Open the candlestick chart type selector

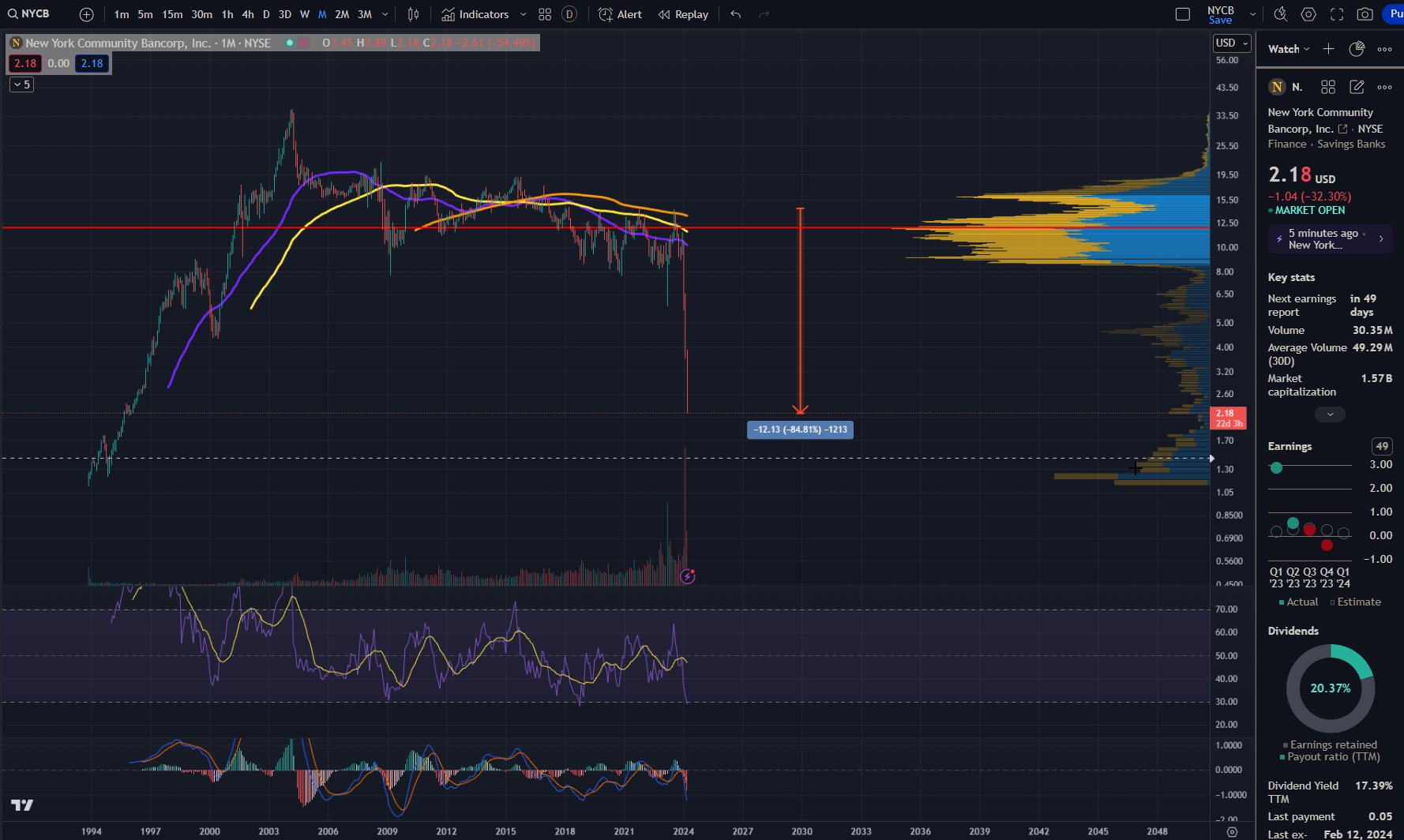(413, 14)
